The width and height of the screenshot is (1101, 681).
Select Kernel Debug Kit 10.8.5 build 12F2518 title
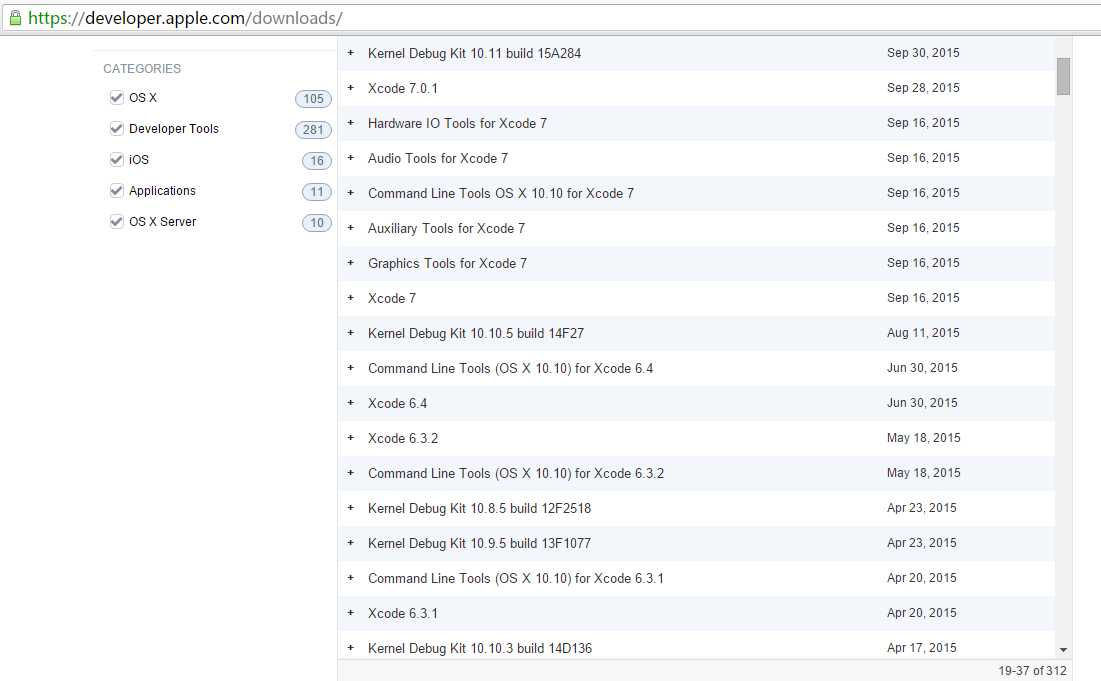480,508
